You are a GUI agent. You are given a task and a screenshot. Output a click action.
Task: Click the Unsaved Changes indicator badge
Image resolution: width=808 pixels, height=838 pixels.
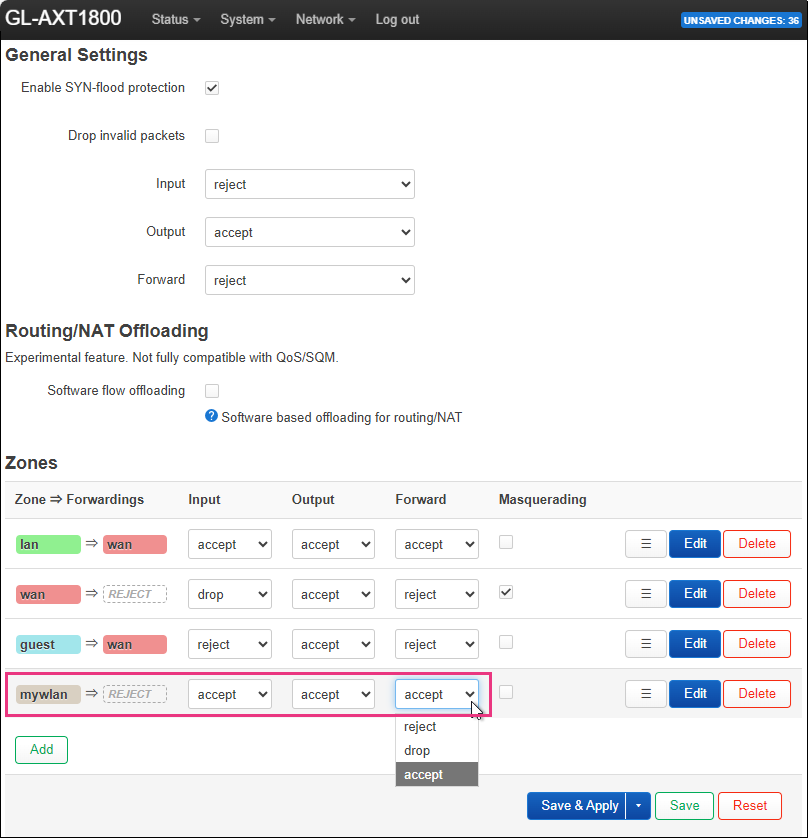741,20
